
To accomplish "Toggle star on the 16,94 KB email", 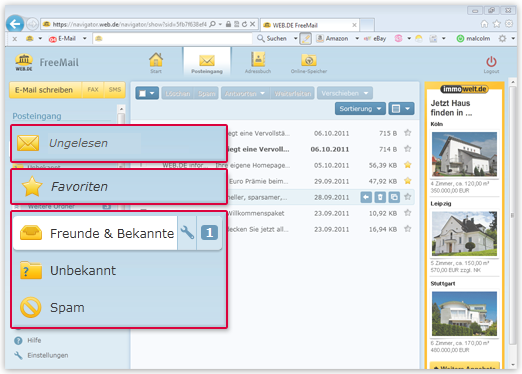I will pyautogui.click(x=408, y=229).
